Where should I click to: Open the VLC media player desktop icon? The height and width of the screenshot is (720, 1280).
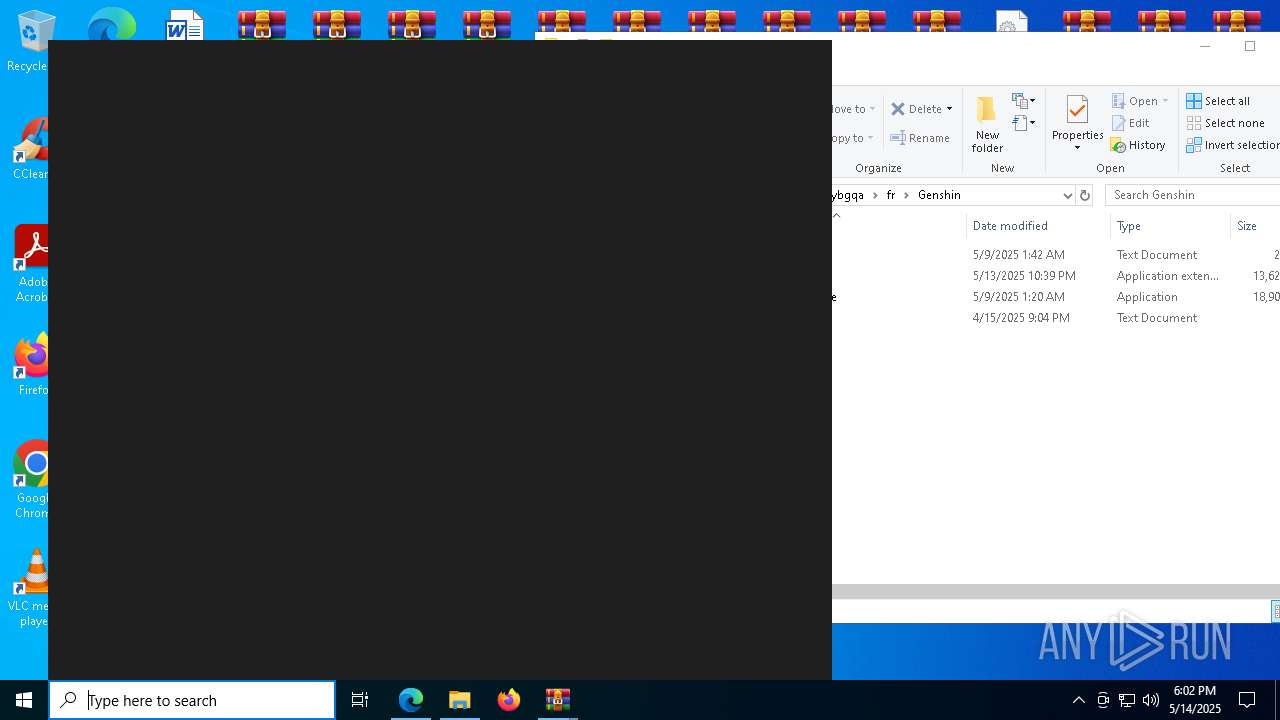pos(31,588)
